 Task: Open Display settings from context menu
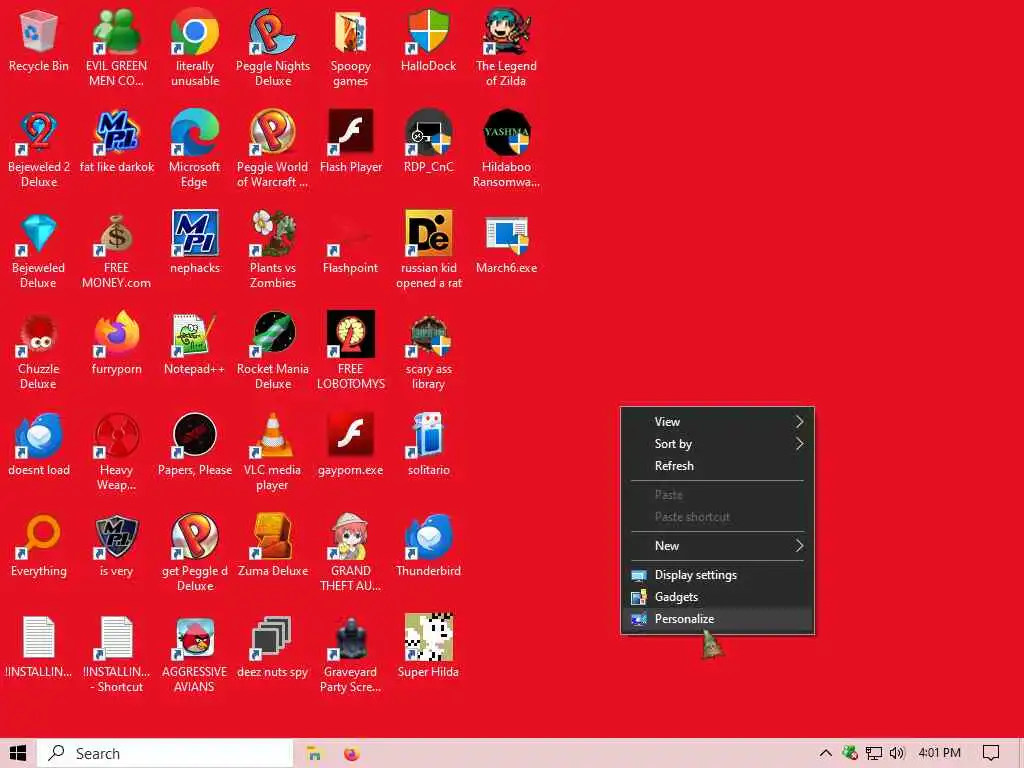click(717, 575)
